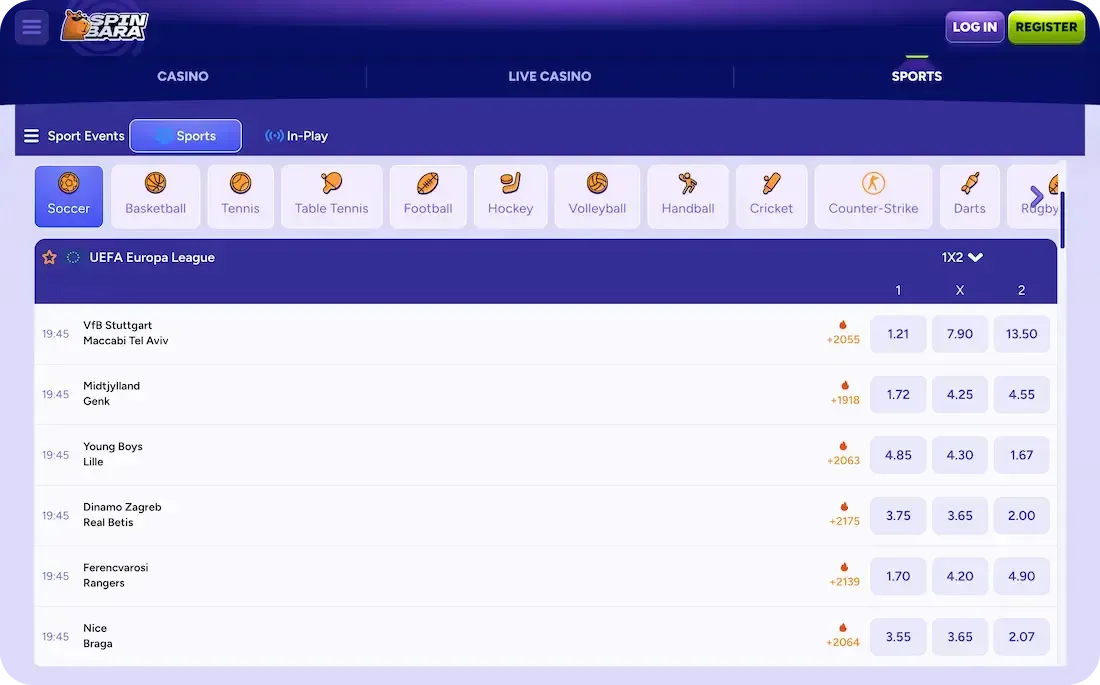Open the hamburger menu beside Spinbara logo
The width and height of the screenshot is (1100, 685).
[x=32, y=27]
